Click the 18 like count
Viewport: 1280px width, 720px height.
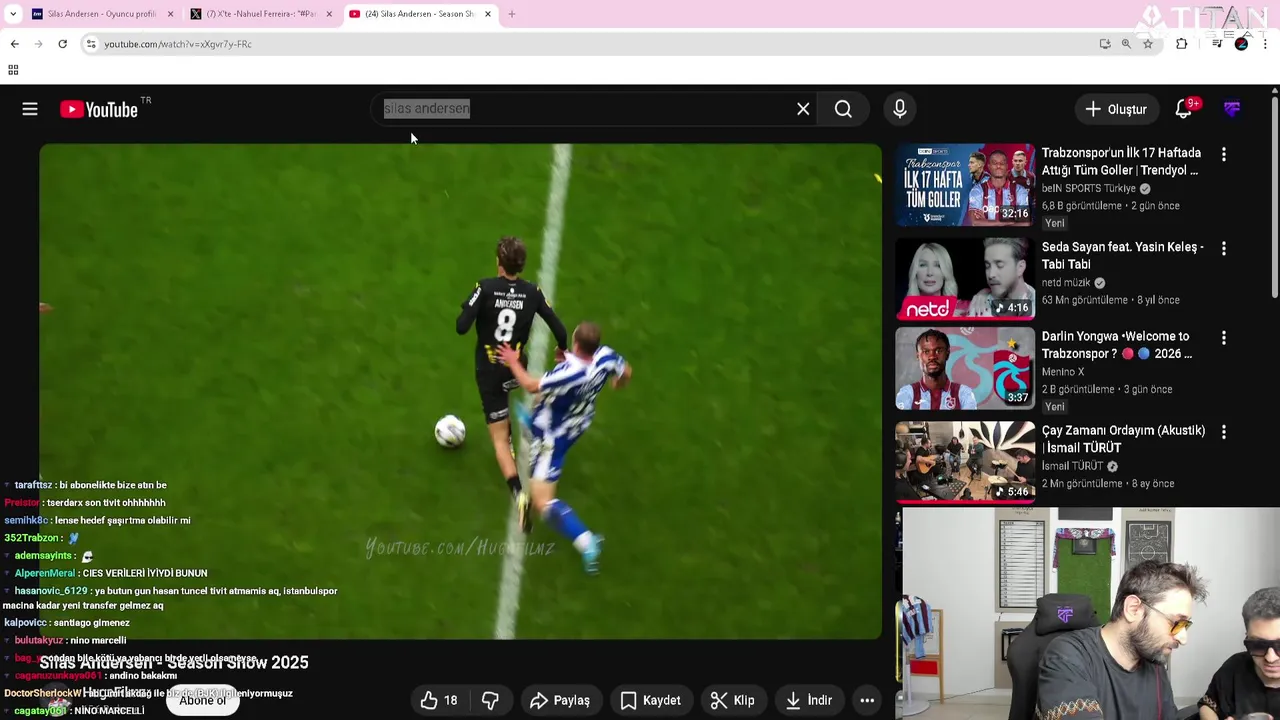[x=451, y=701]
